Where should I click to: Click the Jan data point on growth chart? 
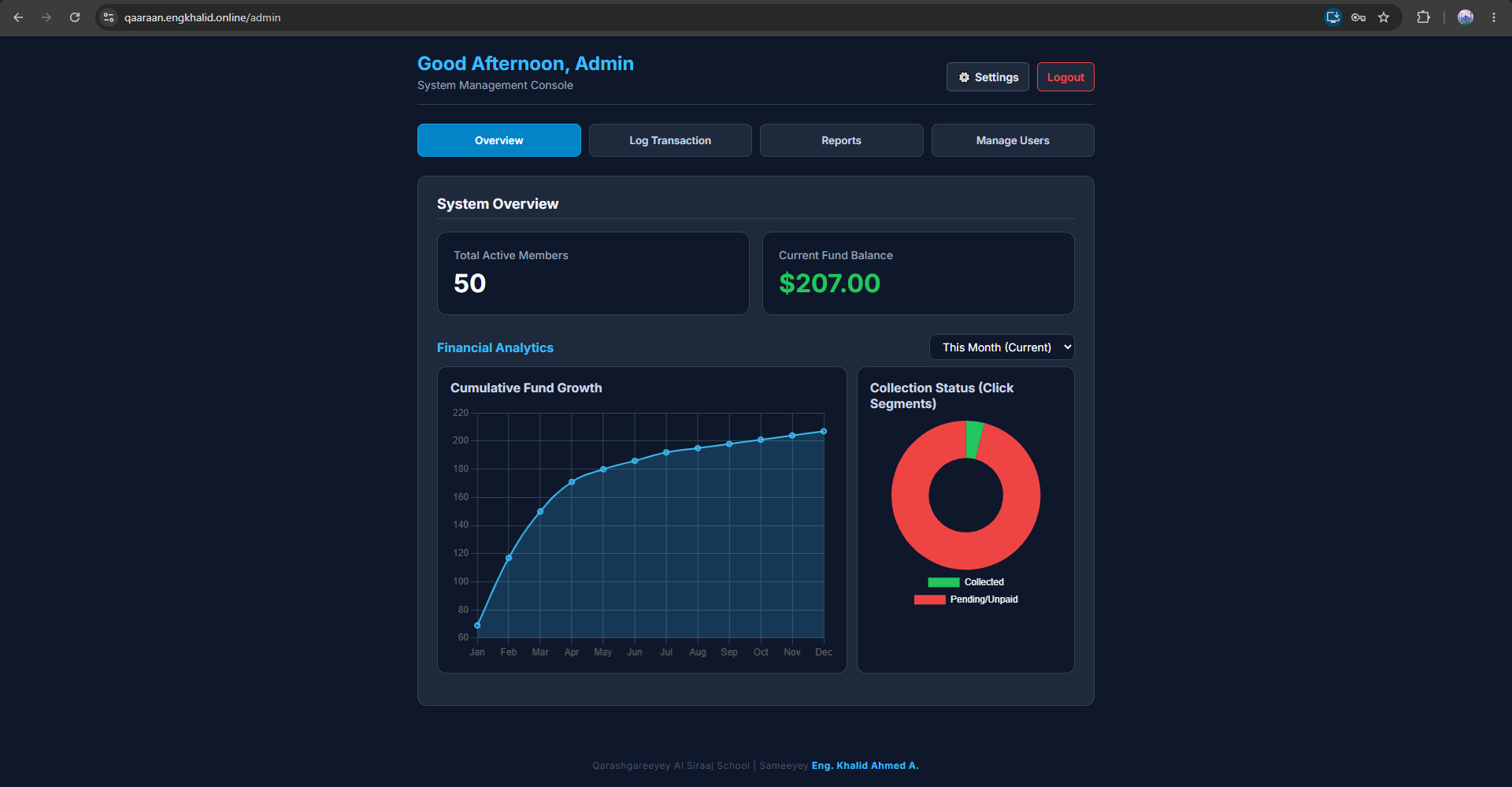477,626
